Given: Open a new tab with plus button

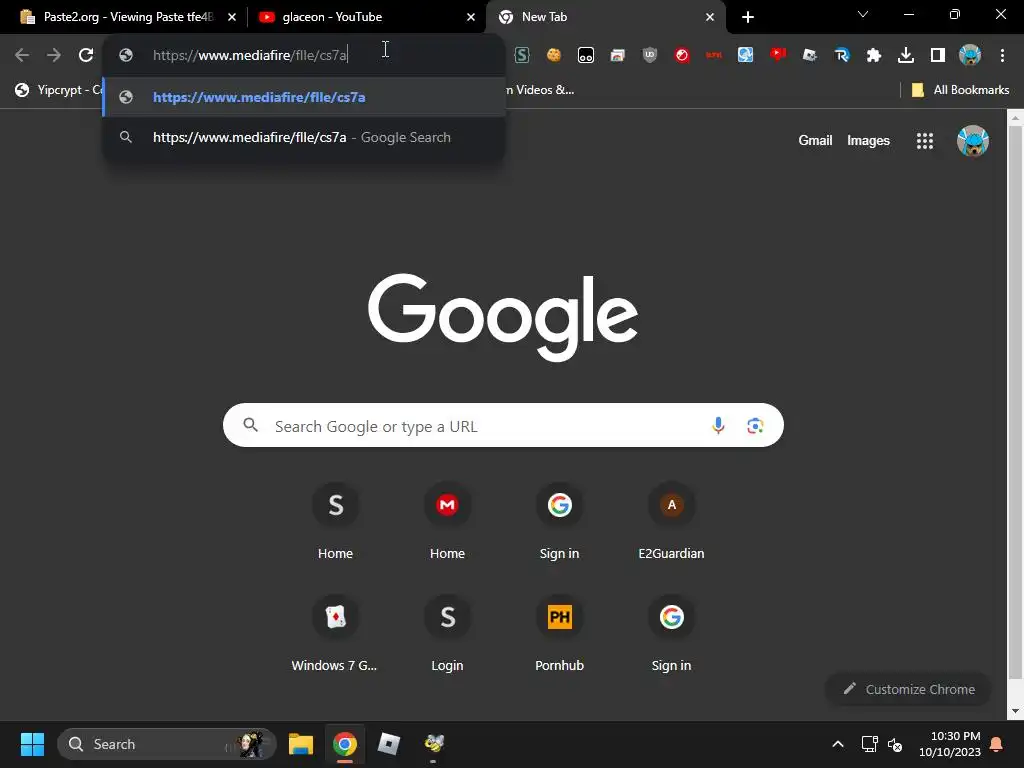Looking at the screenshot, I should [x=748, y=17].
